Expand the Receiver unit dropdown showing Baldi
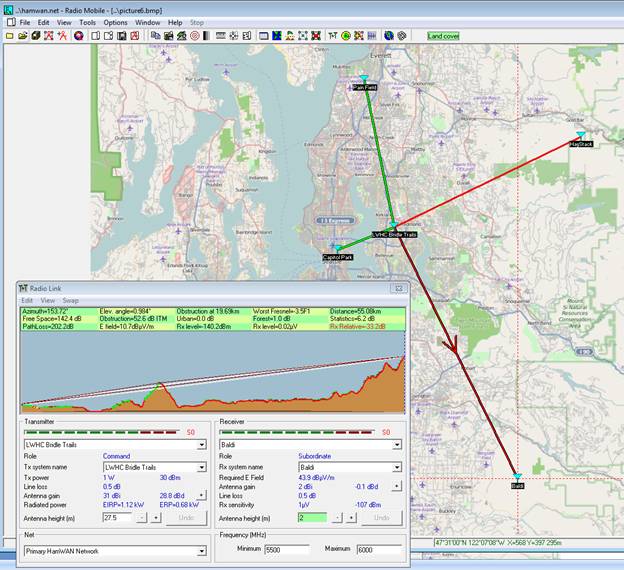 [397, 444]
